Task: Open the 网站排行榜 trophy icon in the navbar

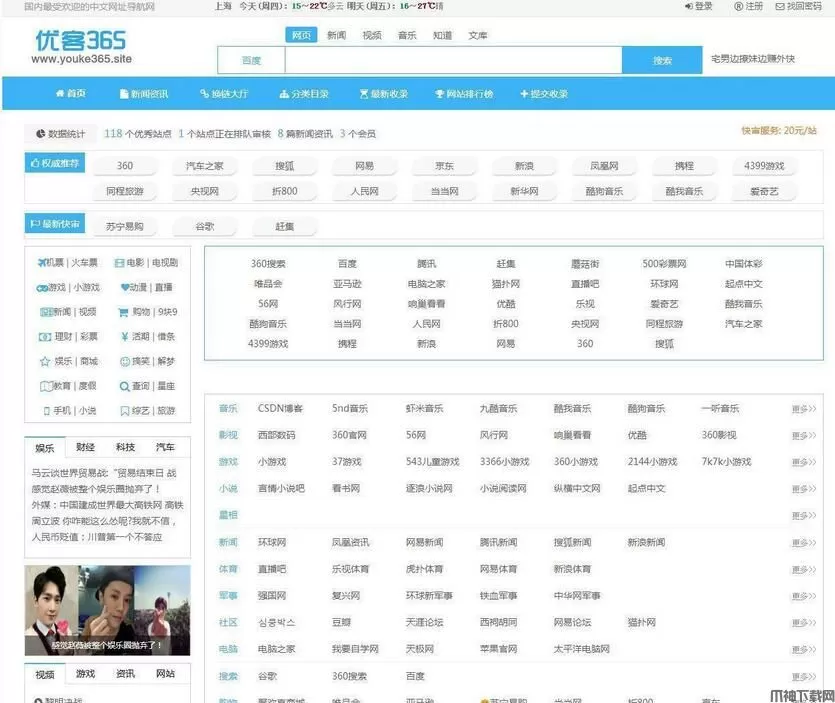Action: 439,94
